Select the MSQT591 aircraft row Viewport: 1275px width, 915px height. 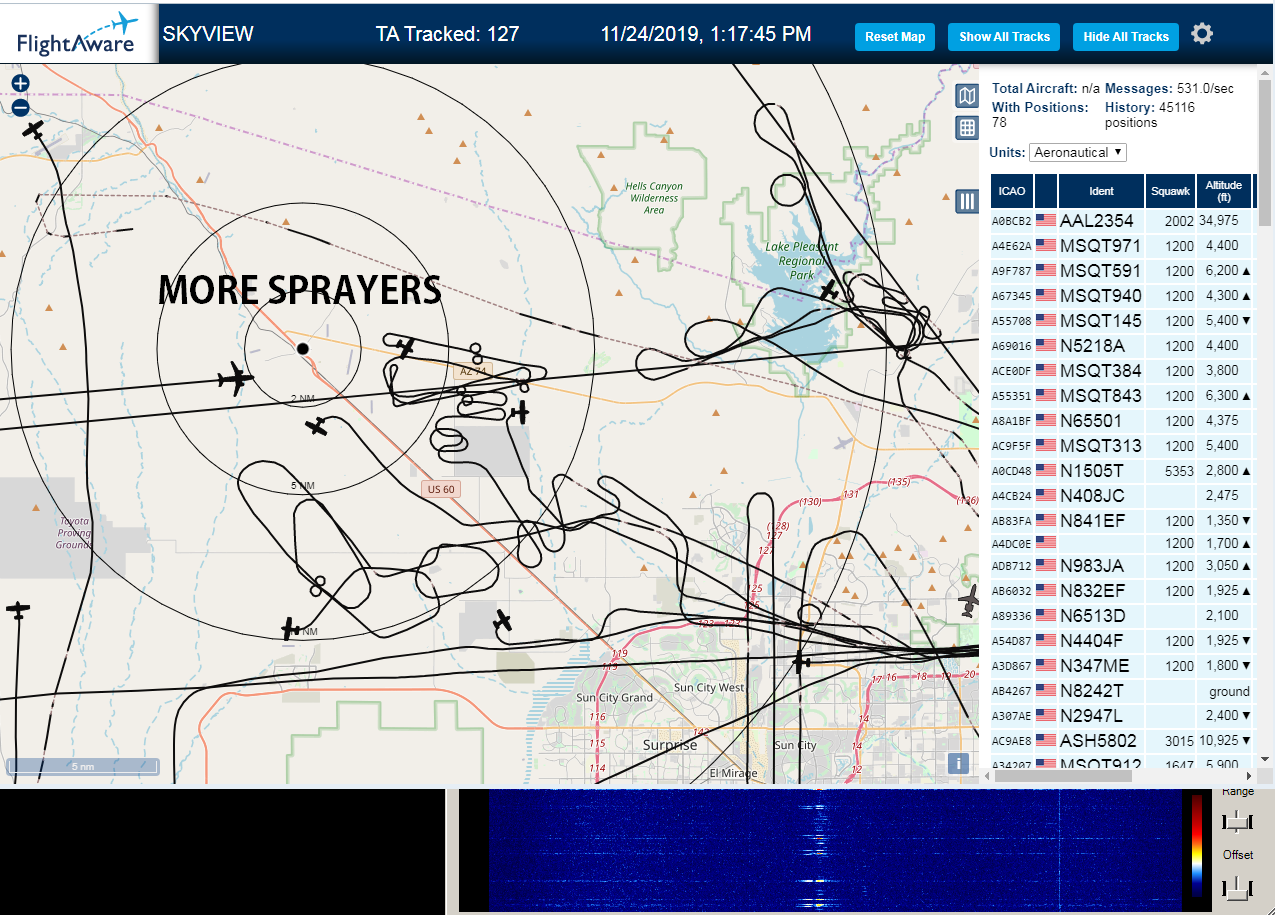coord(1122,270)
